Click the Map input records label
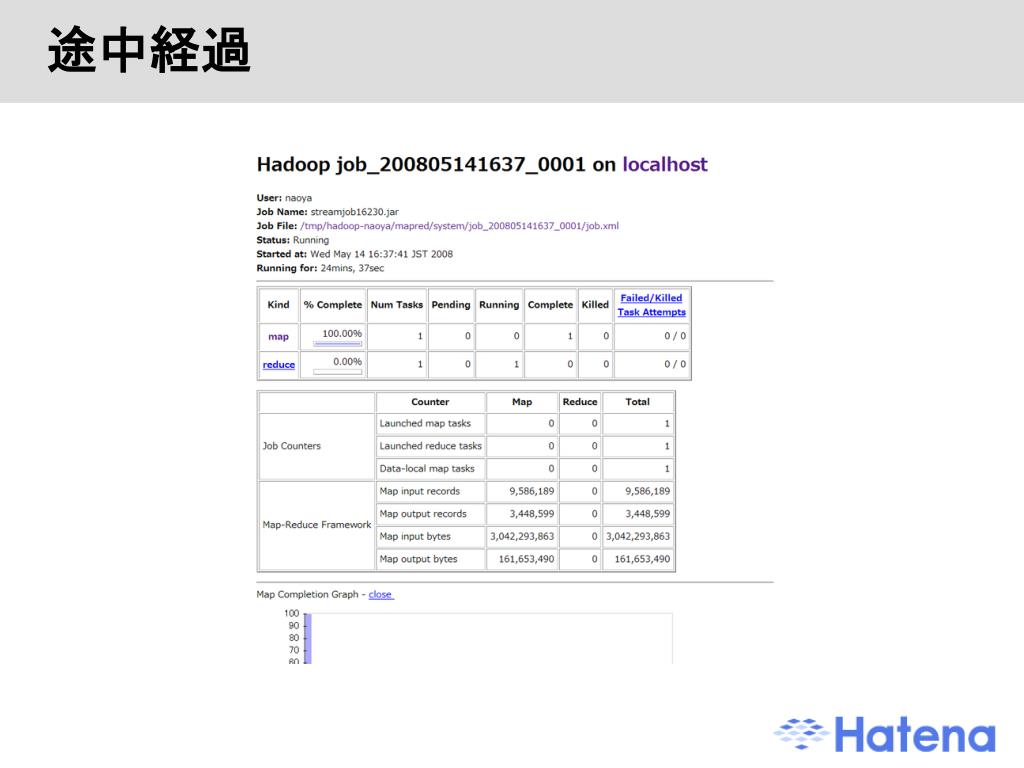Screen dimensions: 1024x768 tap(420, 491)
